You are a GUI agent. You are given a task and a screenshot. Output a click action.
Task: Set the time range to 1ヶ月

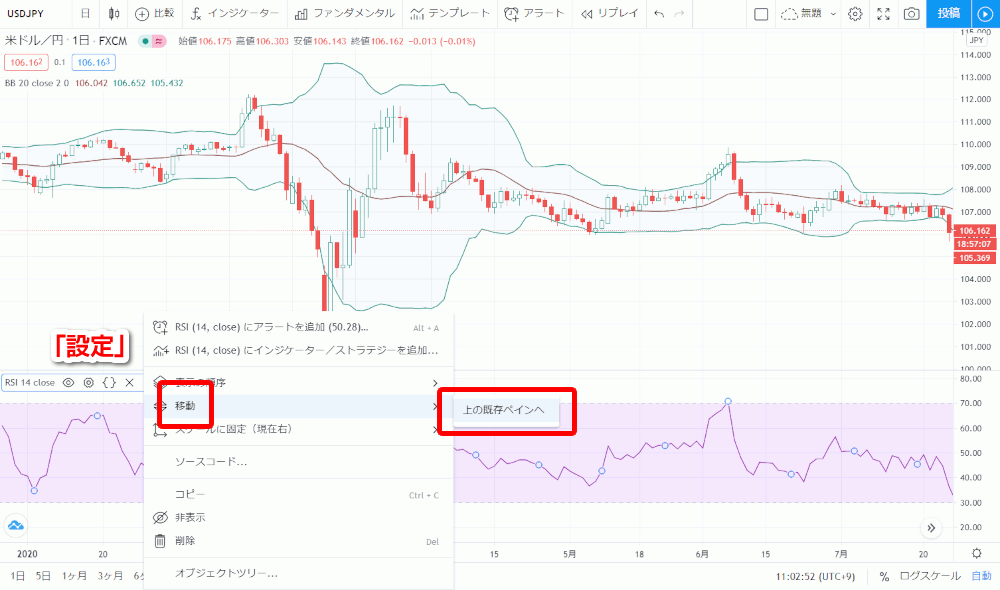(74, 576)
